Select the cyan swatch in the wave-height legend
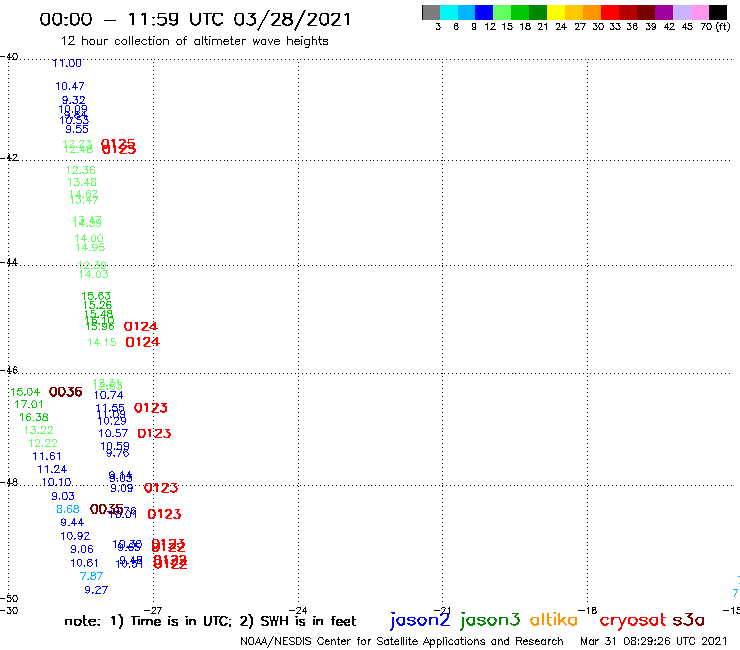Image resolution: width=740 pixels, height=650 pixels. click(x=449, y=12)
